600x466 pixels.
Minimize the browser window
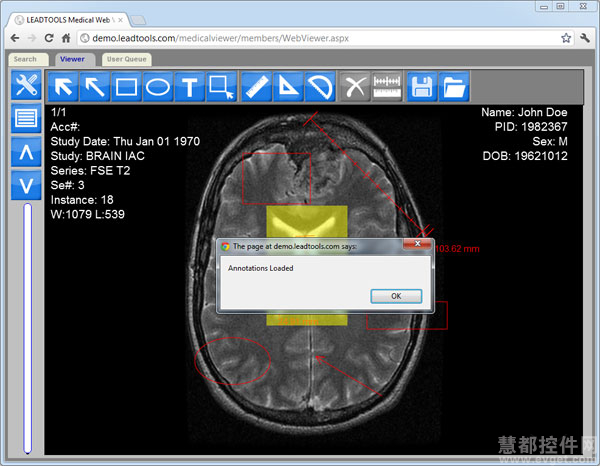coord(544,7)
